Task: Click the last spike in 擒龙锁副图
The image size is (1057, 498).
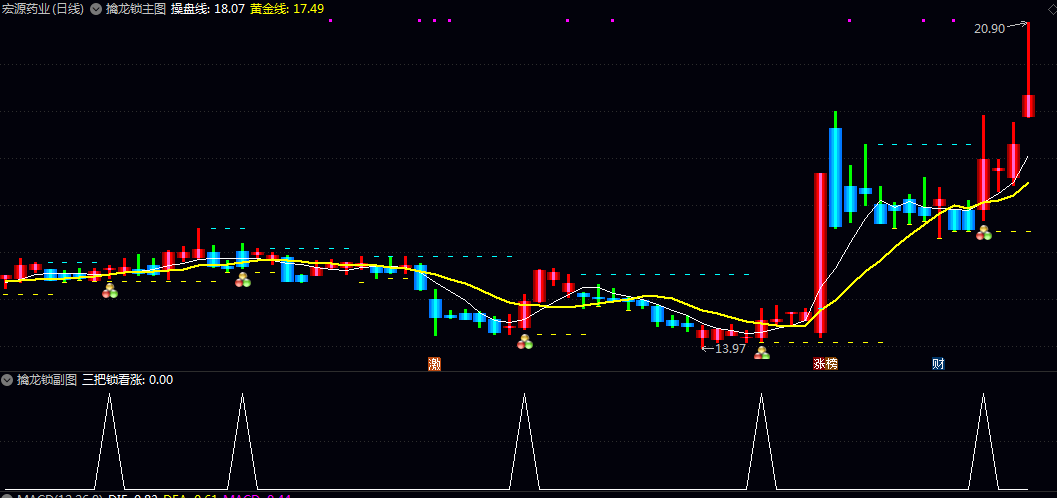Action: click(x=983, y=441)
